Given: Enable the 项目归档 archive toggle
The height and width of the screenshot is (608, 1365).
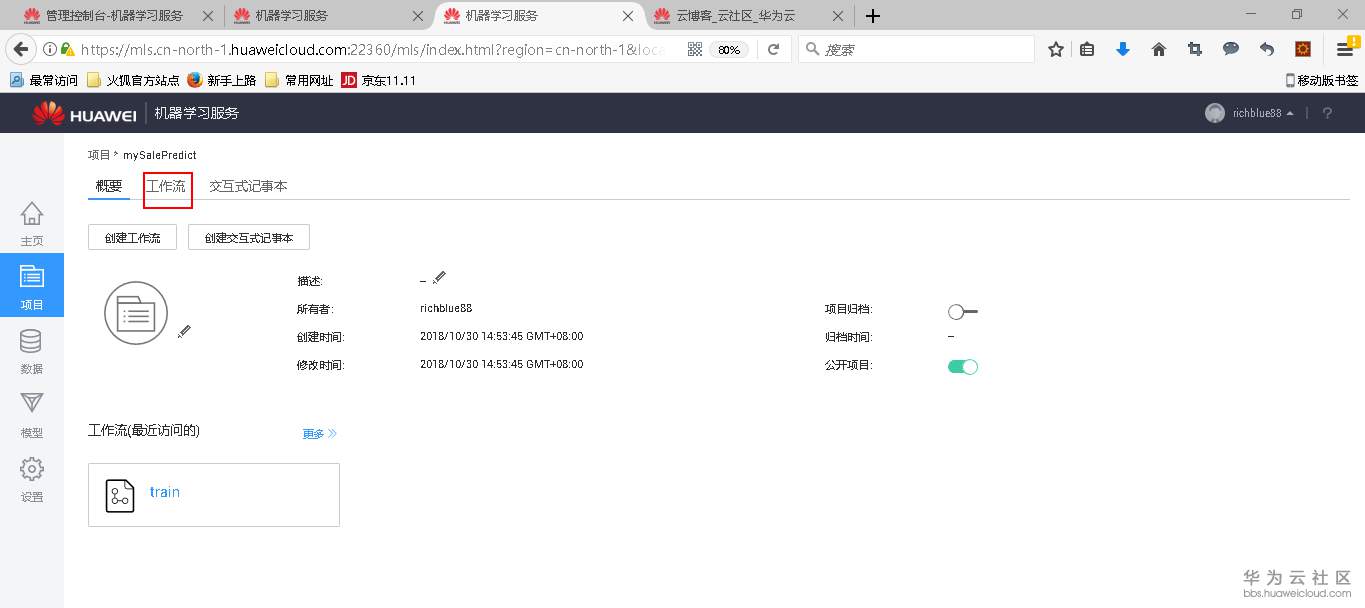Looking at the screenshot, I should point(961,311).
